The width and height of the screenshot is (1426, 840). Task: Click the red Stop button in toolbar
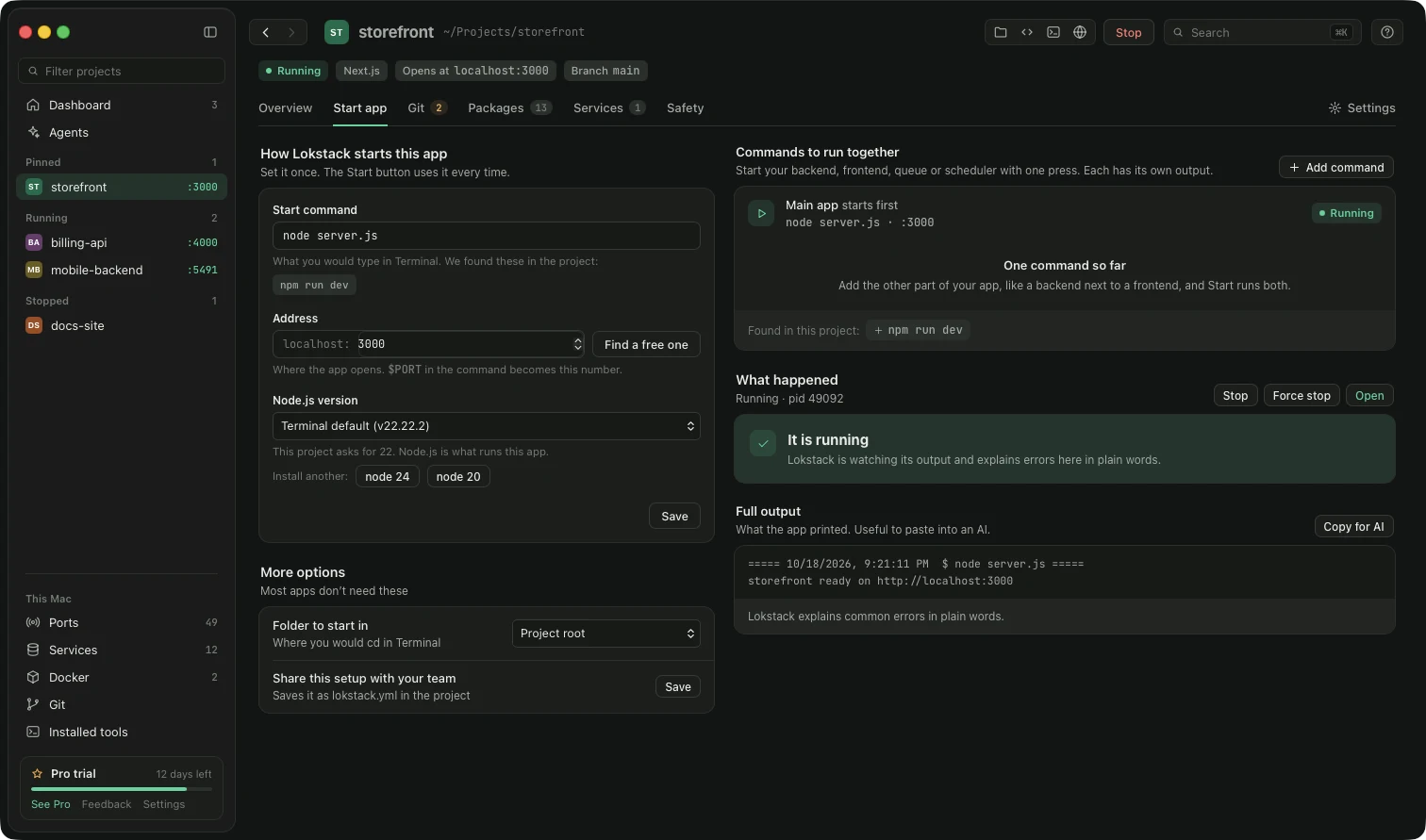pyautogui.click(x=1128, y=32)
